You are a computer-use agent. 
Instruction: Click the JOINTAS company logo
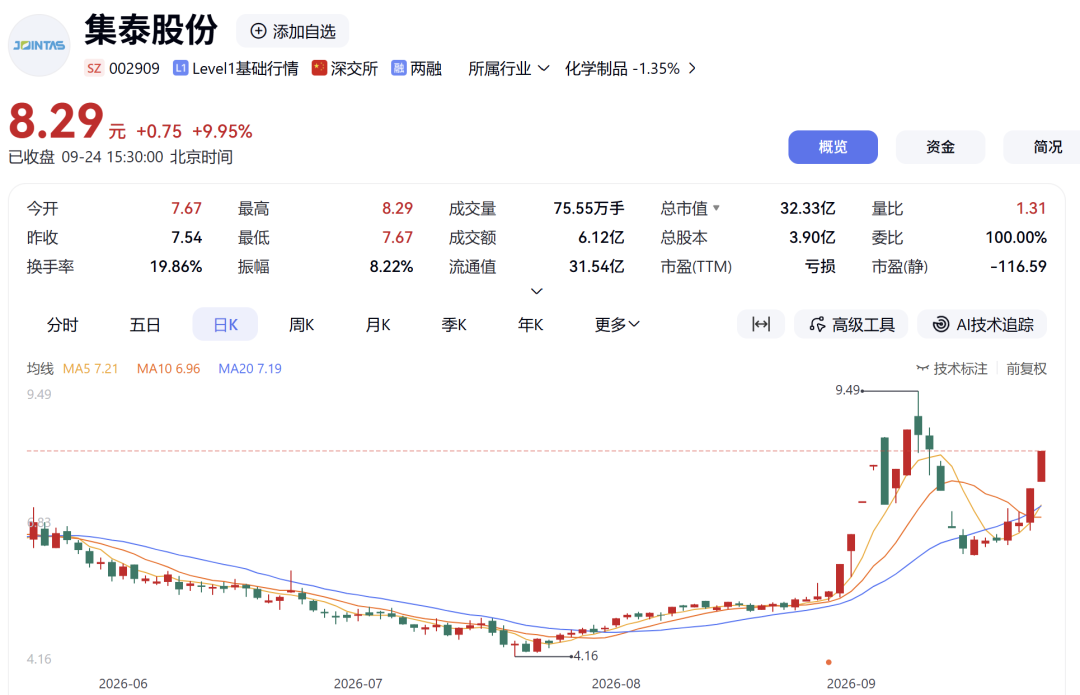[39, 45]
